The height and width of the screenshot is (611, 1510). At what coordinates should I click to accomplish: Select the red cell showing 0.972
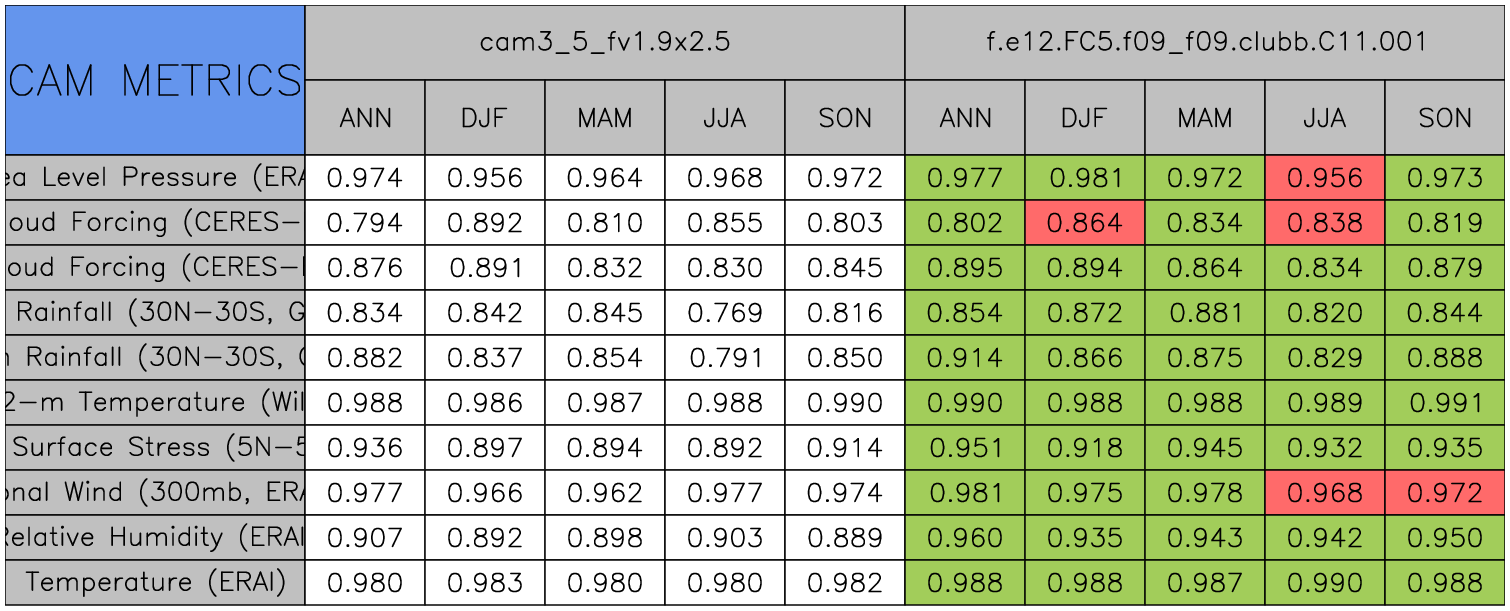(x=1444, y=492)
